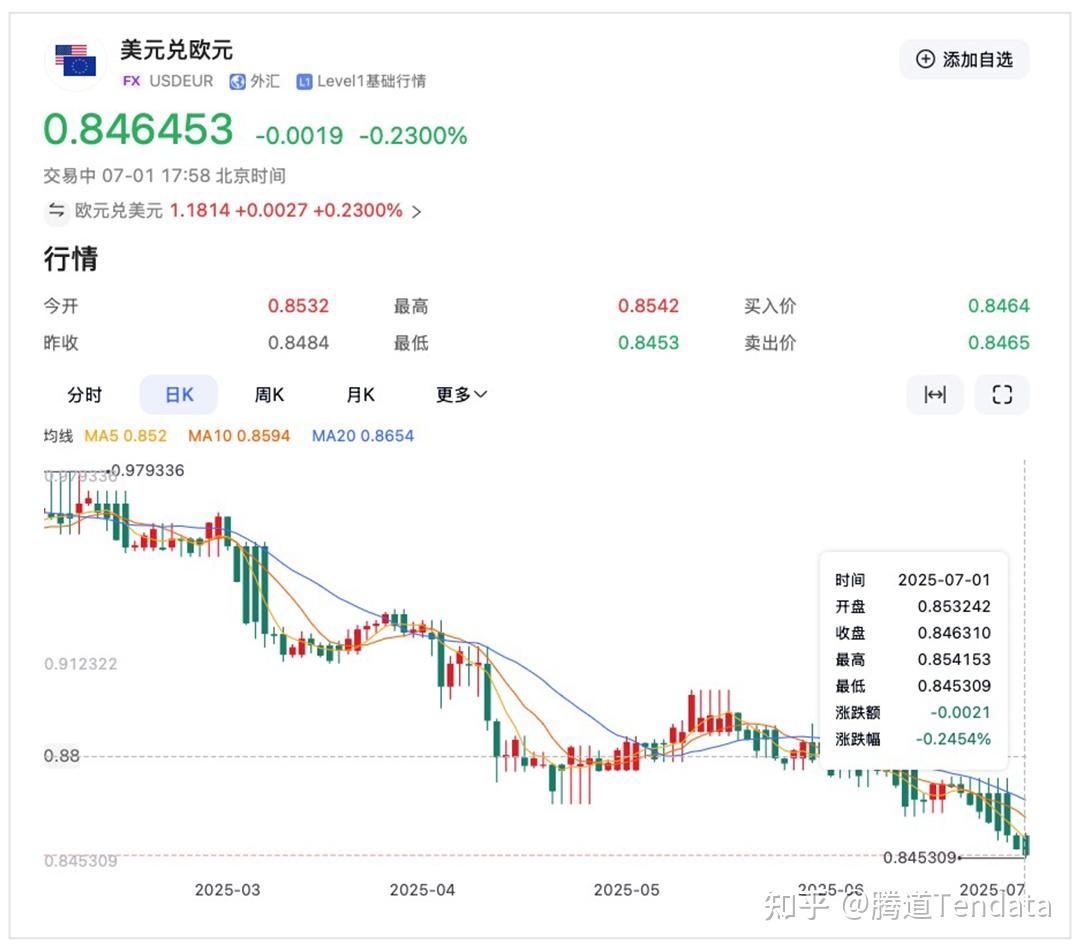Click the 美元兑欧元 title
Image resolution: width=1080 pixels, height=950 pixels.
point(176,50)
